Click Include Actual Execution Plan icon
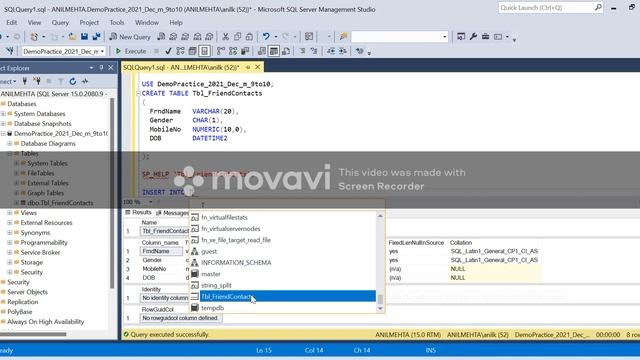Viewport: 640px width, 360px height. tap(221, 51)
